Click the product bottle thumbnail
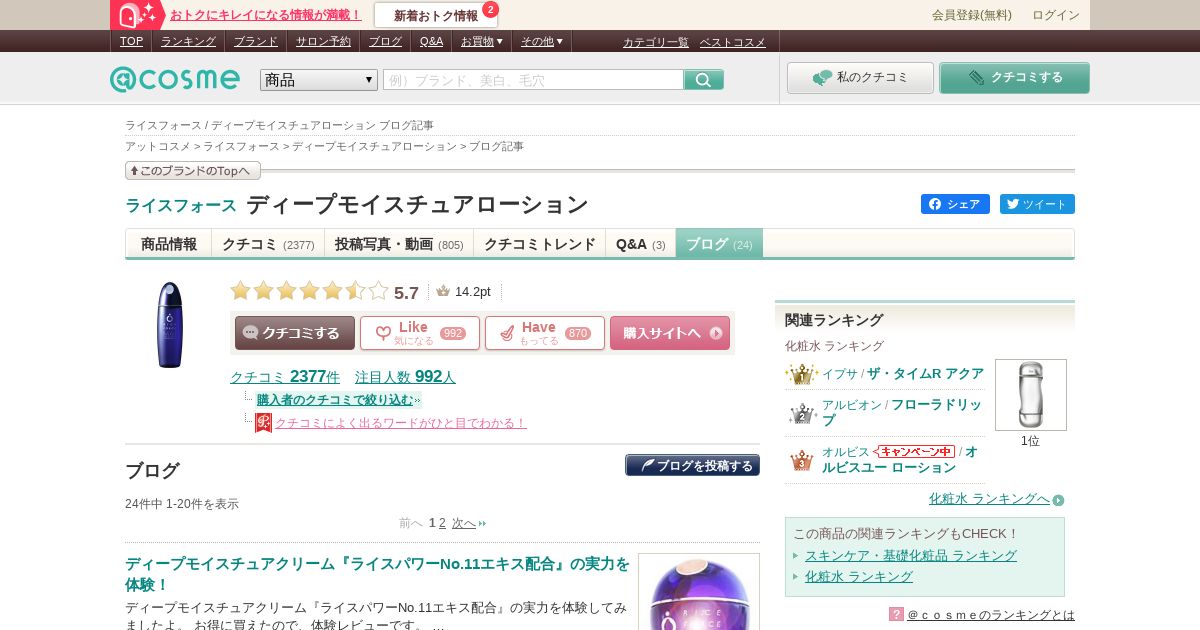Screen dimensions: 1200x630 point(170,325)
